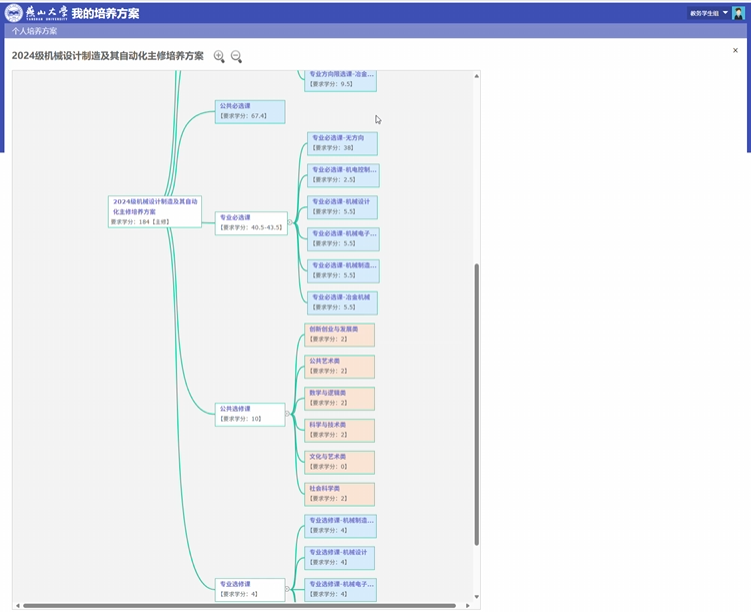Image resolution: width=751 pixels, height=612 pixels.
Task: Click the horizontal scrollbar thumb
Action: coord(239,606)
